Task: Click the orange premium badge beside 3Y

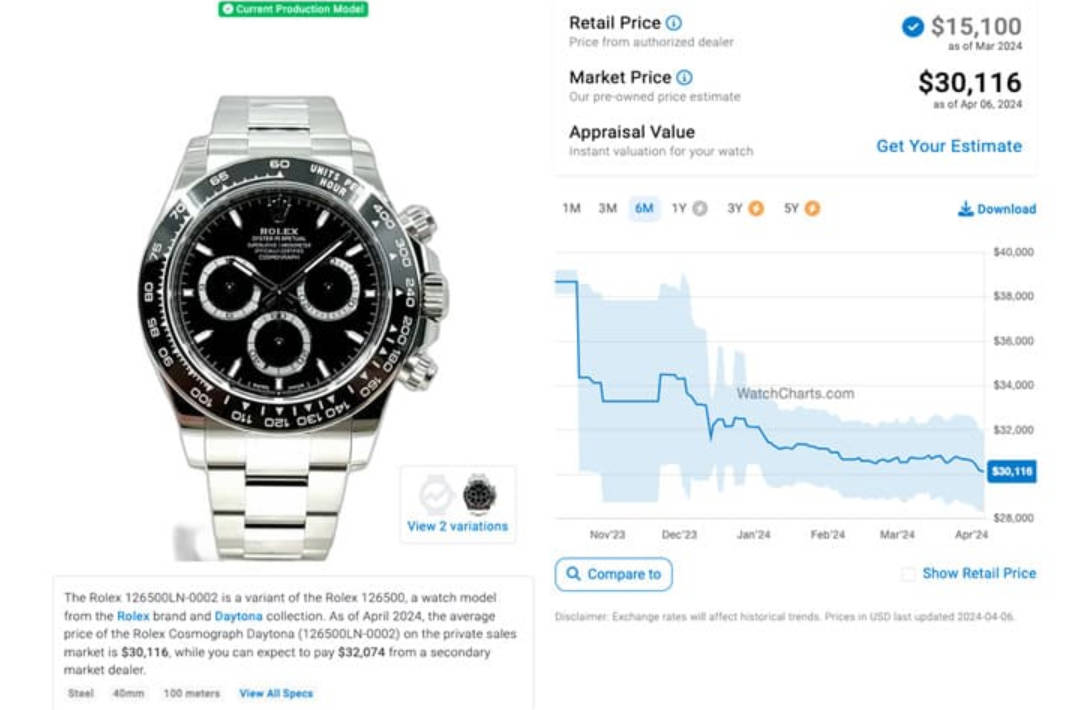Action: pyautogui.click(x=756, y=208)
